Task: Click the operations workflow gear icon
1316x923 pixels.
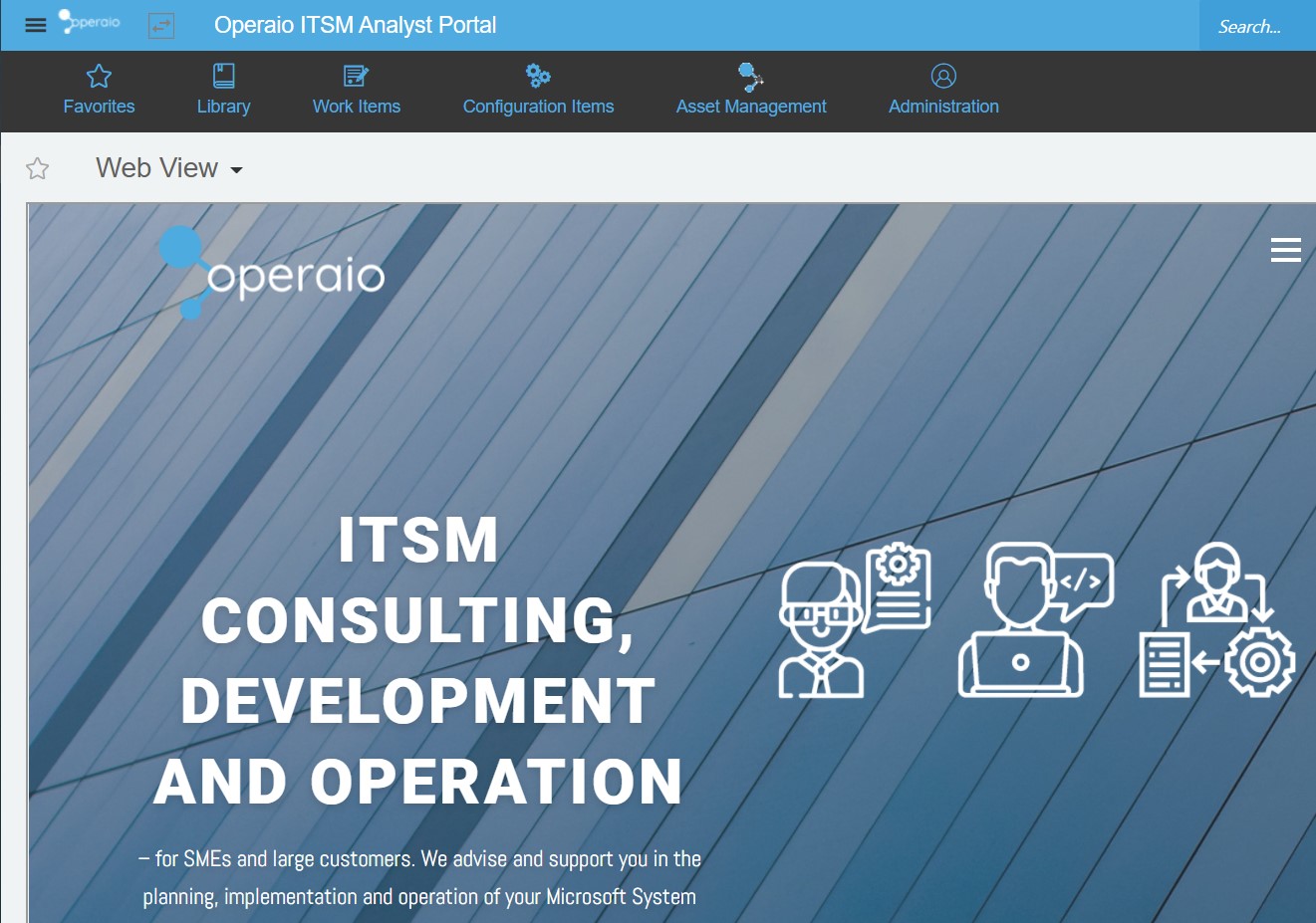Action: coord(1216,619)
